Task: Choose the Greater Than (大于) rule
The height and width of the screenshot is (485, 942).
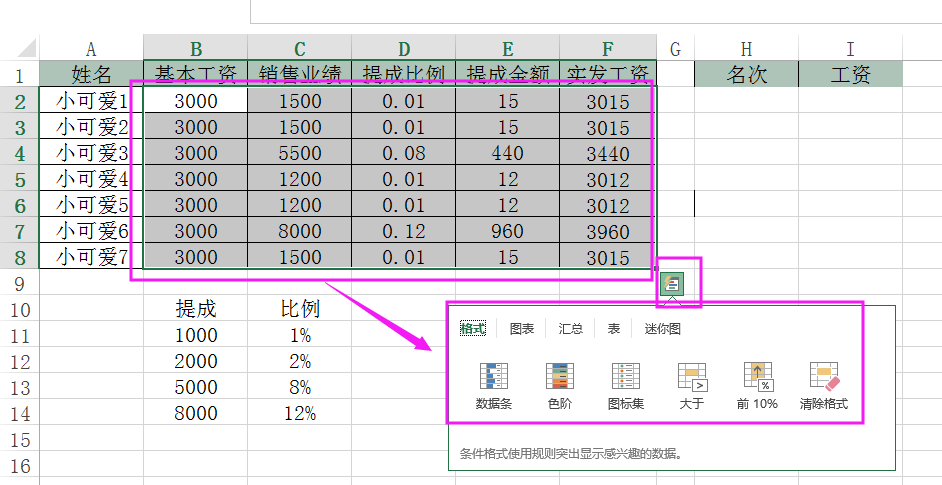Action: [691, 386]
